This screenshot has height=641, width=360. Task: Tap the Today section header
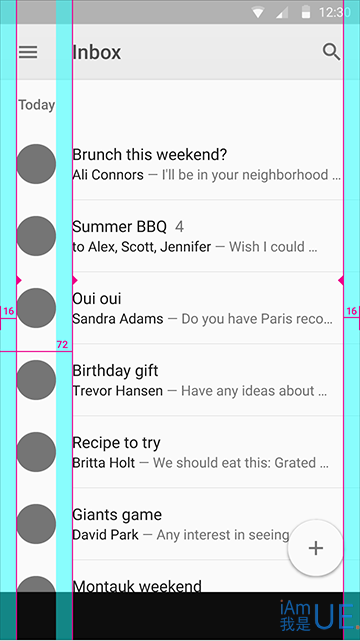click(36, 105)
